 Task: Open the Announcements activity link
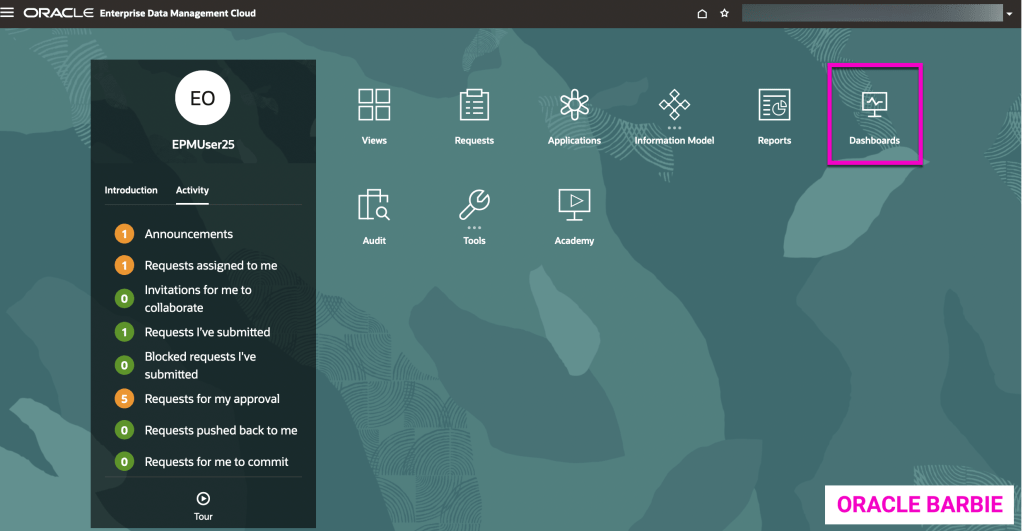(188, 234)
